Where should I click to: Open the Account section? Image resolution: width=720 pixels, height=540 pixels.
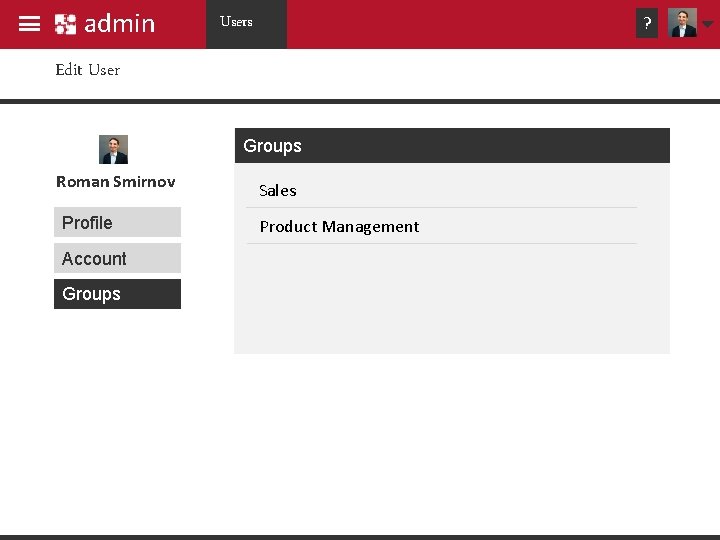(118, 258)
